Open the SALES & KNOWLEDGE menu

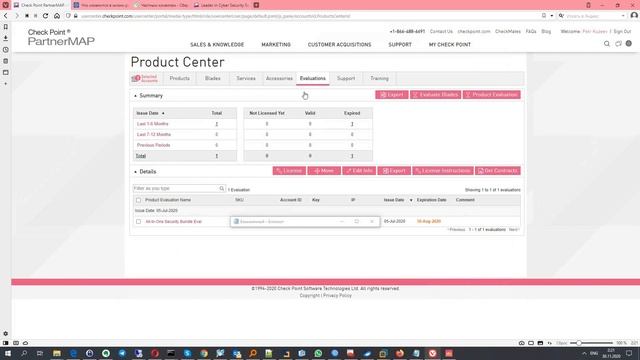click(217, 44)
